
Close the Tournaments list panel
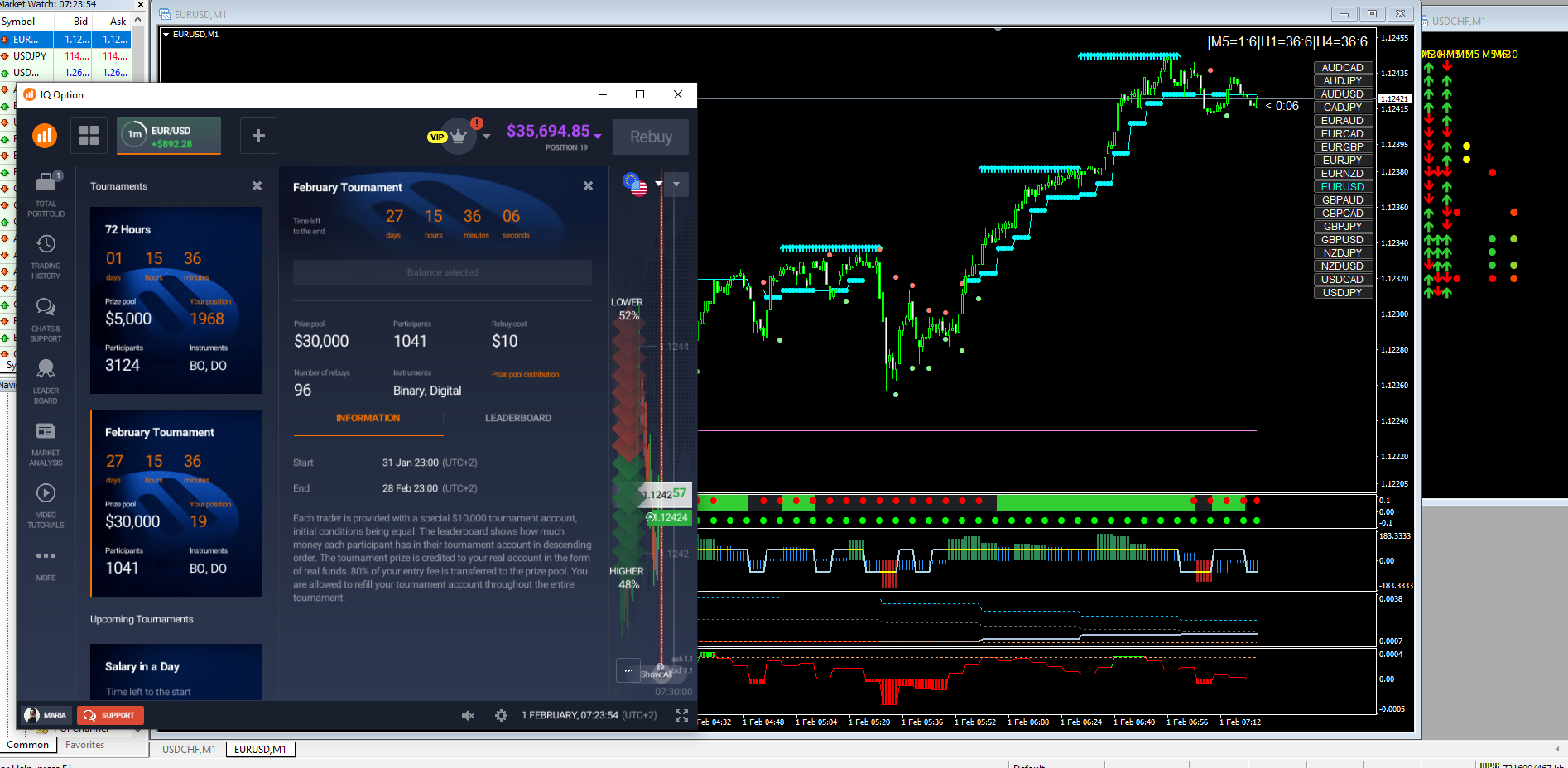(x=257, y=186)
